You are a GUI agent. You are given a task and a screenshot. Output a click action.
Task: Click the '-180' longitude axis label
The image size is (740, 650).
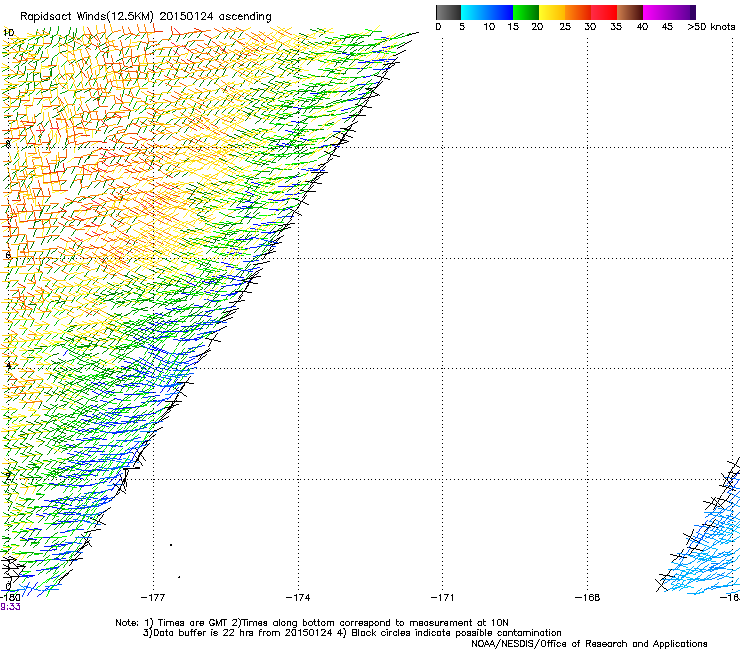(x=10, y=598)
